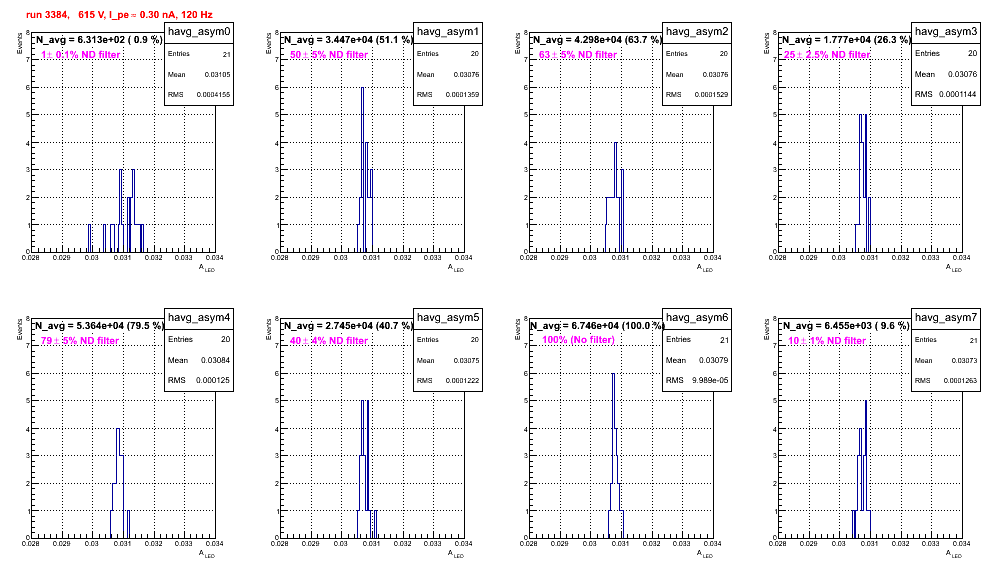Click the Mean row in havg_asym5 stats box

448,360
